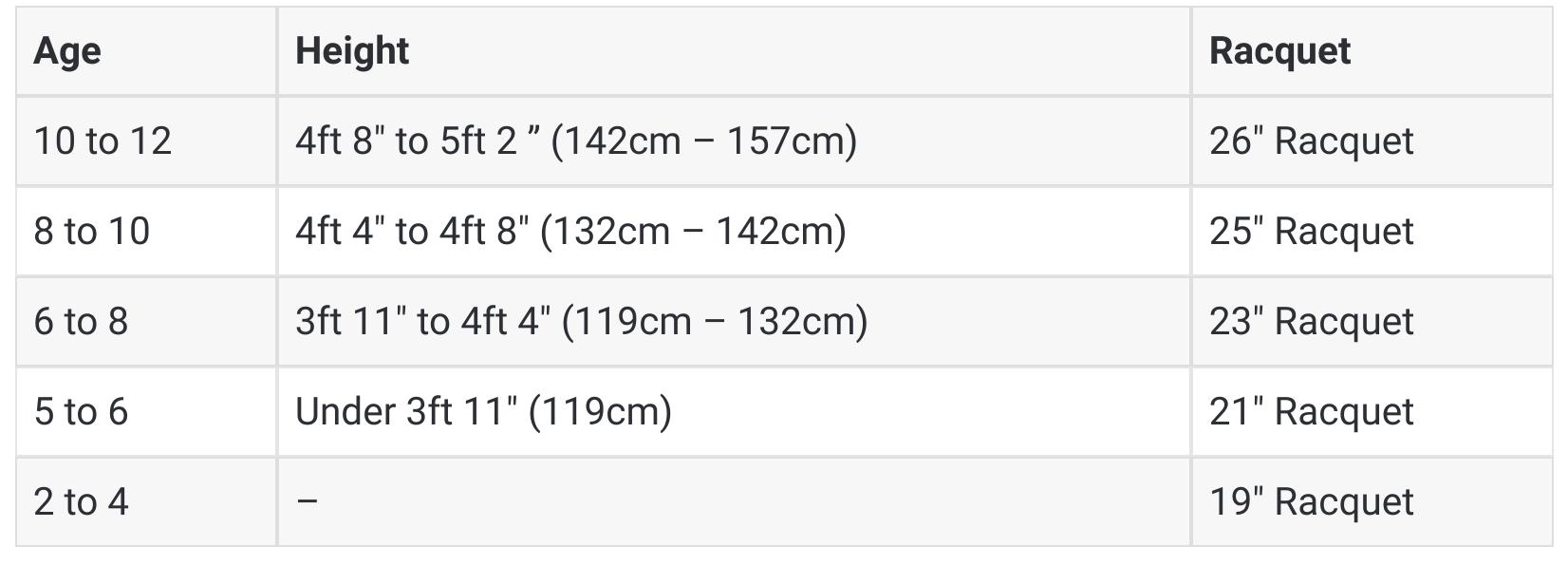The width and height of the screenshot is (1568, 565).
Task: Click the Racquet column header
Action: click(1372, 51)
